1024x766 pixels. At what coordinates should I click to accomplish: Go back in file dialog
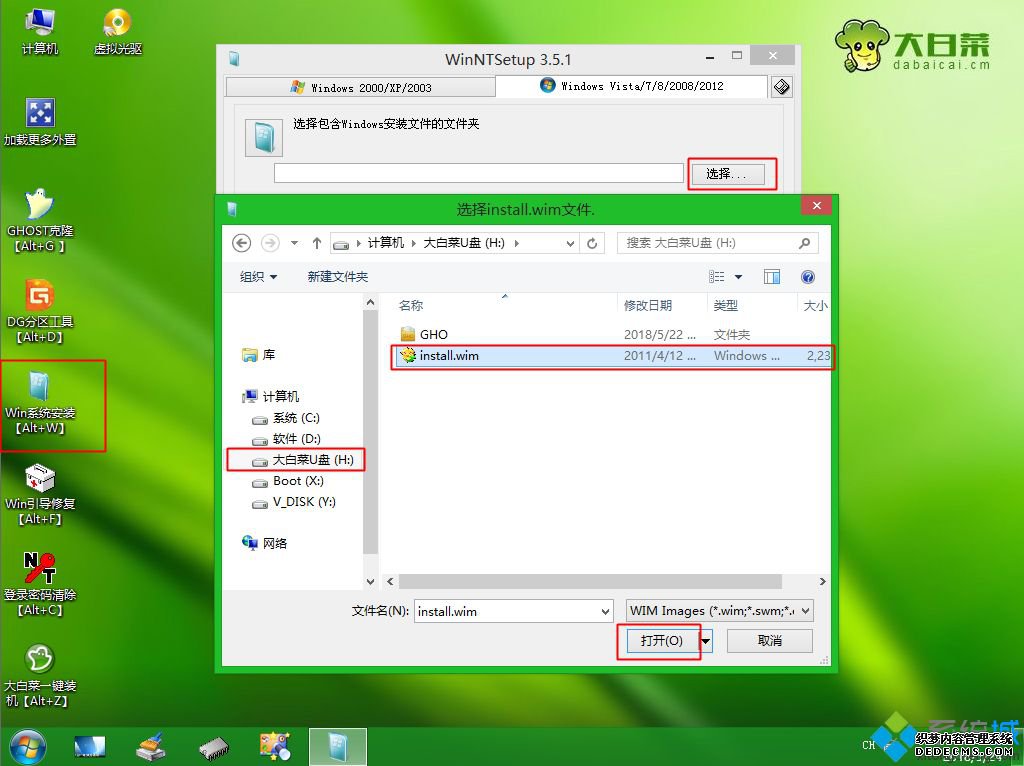point(241,243)
